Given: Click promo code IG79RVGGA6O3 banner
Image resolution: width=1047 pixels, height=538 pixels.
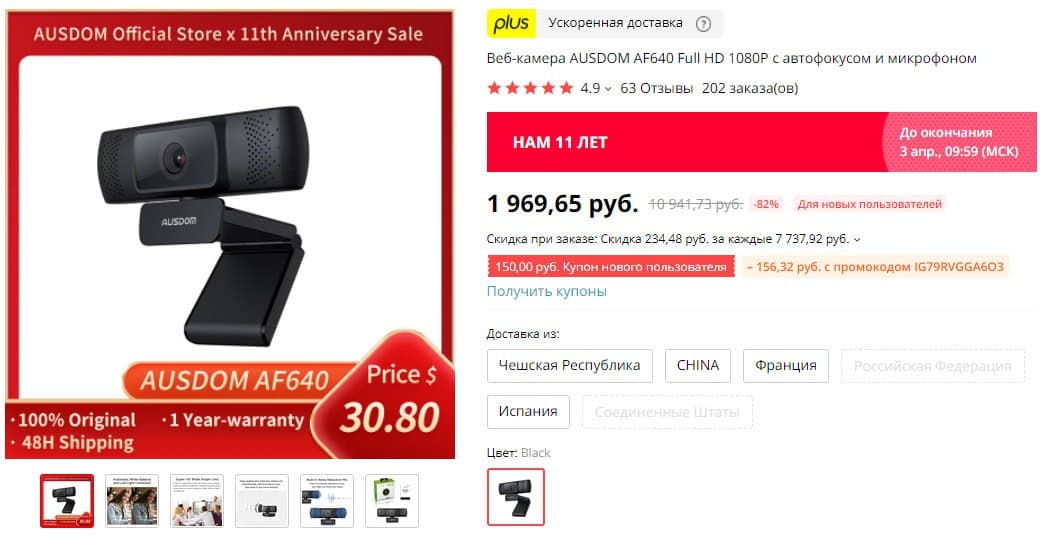Looking at the screenshot, I should 875,266.
